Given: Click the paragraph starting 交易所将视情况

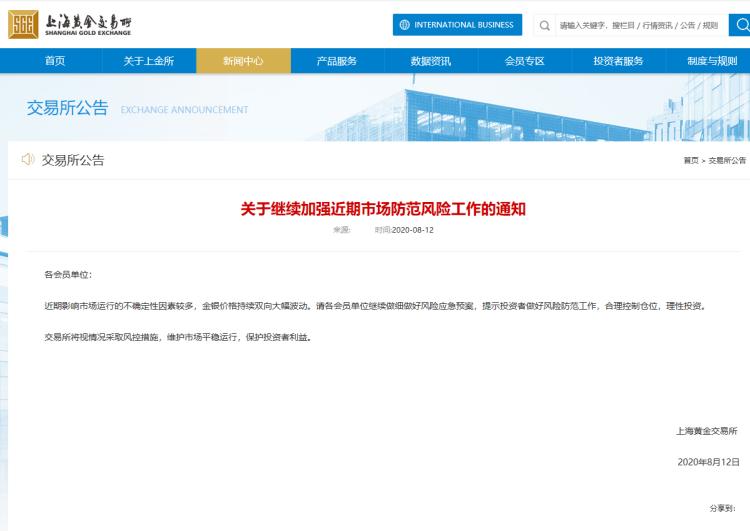Looking at the screenshot, I should coord(178,337).
